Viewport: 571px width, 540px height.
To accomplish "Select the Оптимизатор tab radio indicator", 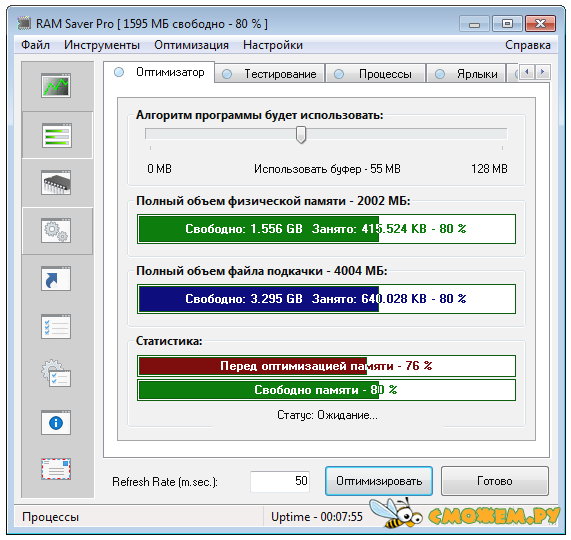I will click(x=119, y=72).
